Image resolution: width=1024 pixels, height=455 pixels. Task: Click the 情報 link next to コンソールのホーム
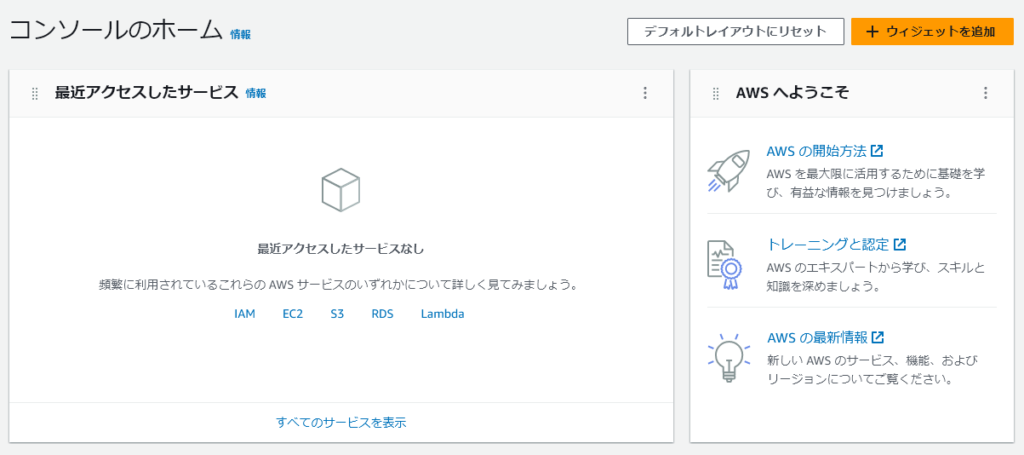240,34
